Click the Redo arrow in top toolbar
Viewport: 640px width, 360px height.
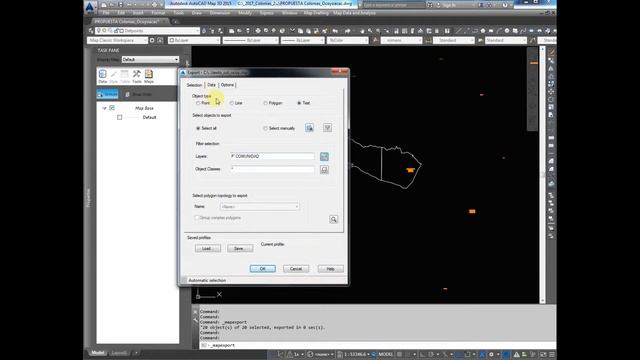347,31
